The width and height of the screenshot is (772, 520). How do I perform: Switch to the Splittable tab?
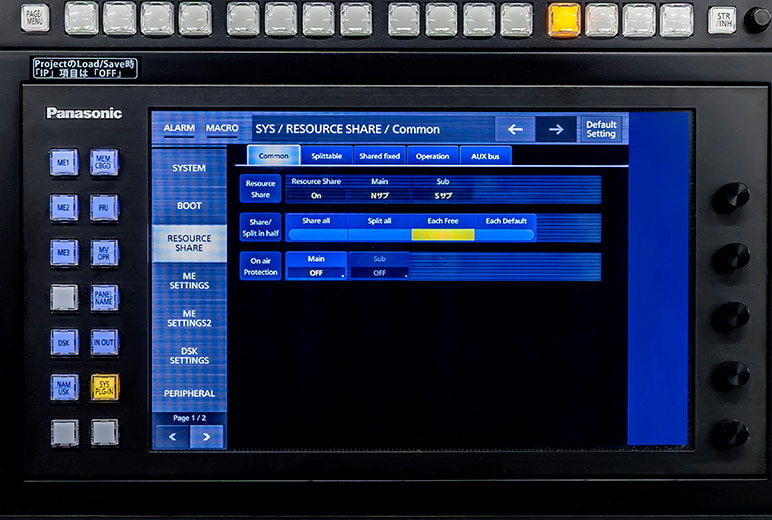(x=326, y=156)
